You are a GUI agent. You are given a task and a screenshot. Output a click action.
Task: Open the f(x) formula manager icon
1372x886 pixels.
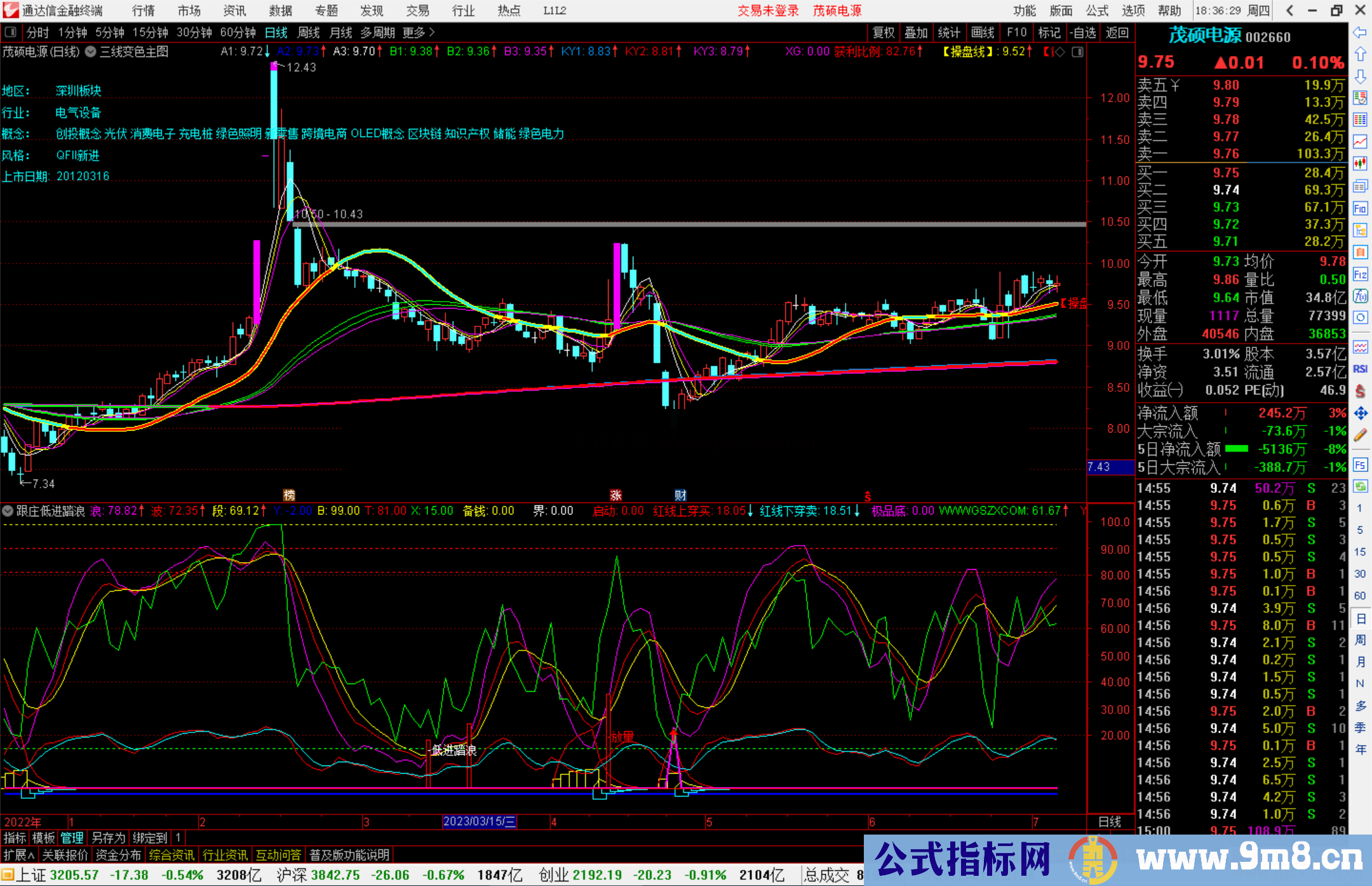point(1360,296)
